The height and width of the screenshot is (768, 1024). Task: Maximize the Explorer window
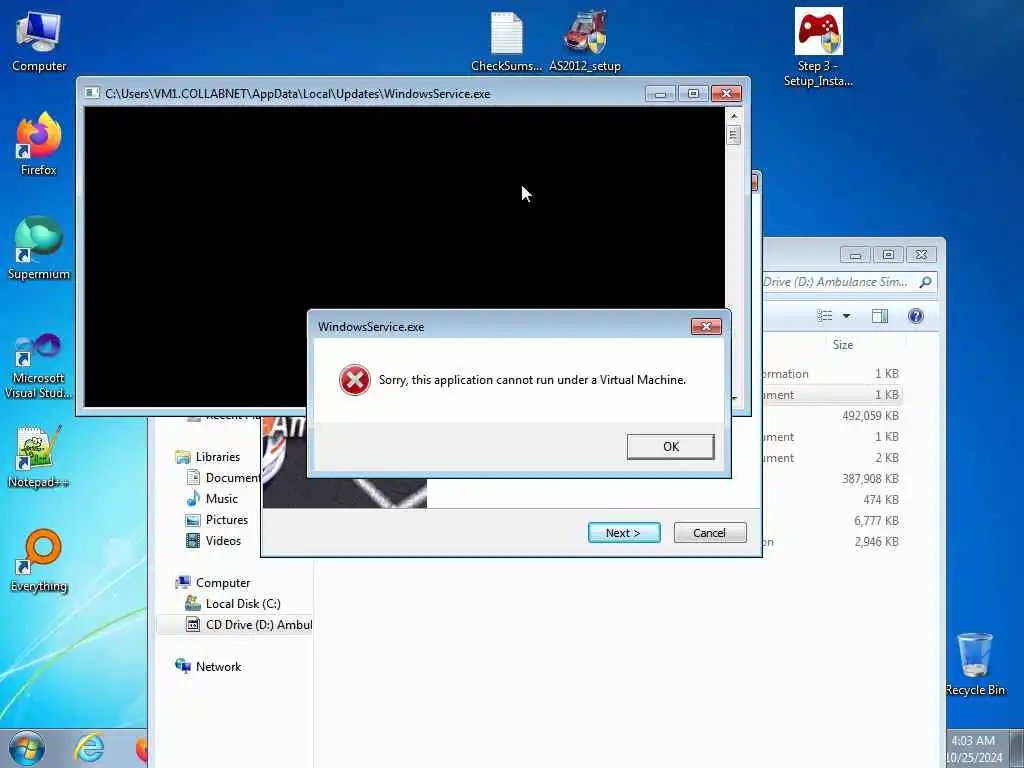[888, 255]
